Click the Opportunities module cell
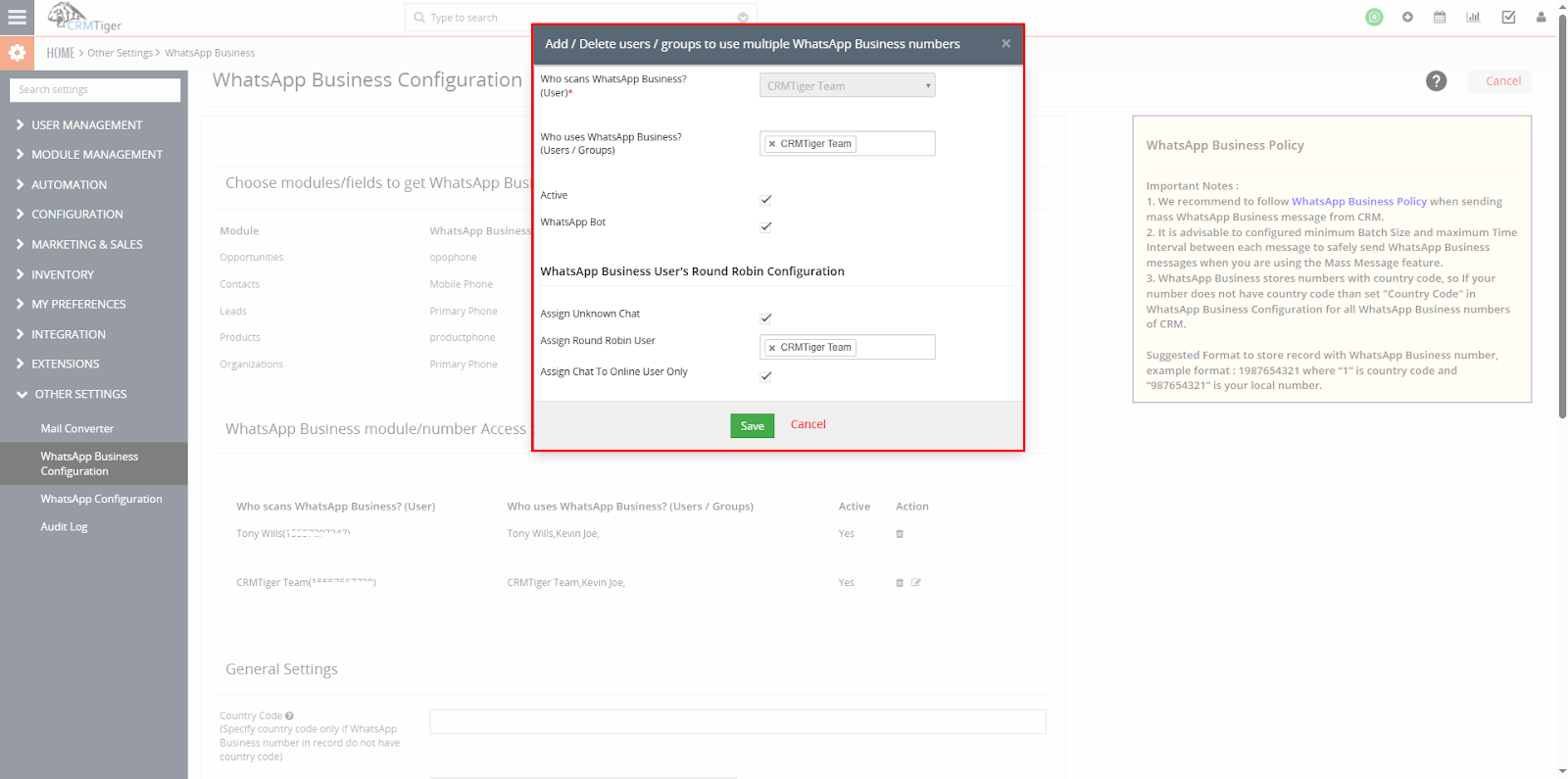This screenshot has height=779, width=1568. click(252, 258)
